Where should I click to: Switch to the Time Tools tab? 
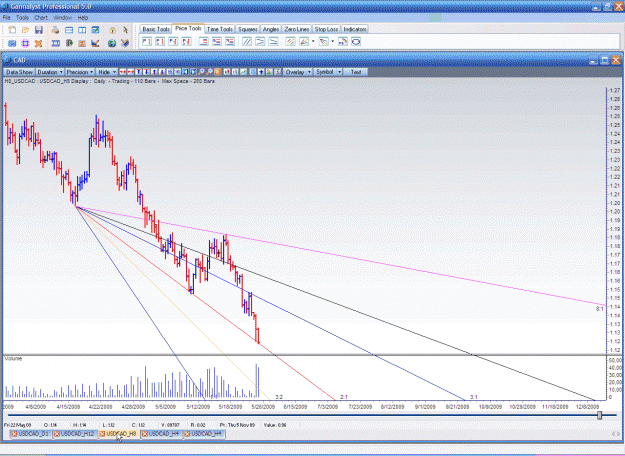(220, 29)
